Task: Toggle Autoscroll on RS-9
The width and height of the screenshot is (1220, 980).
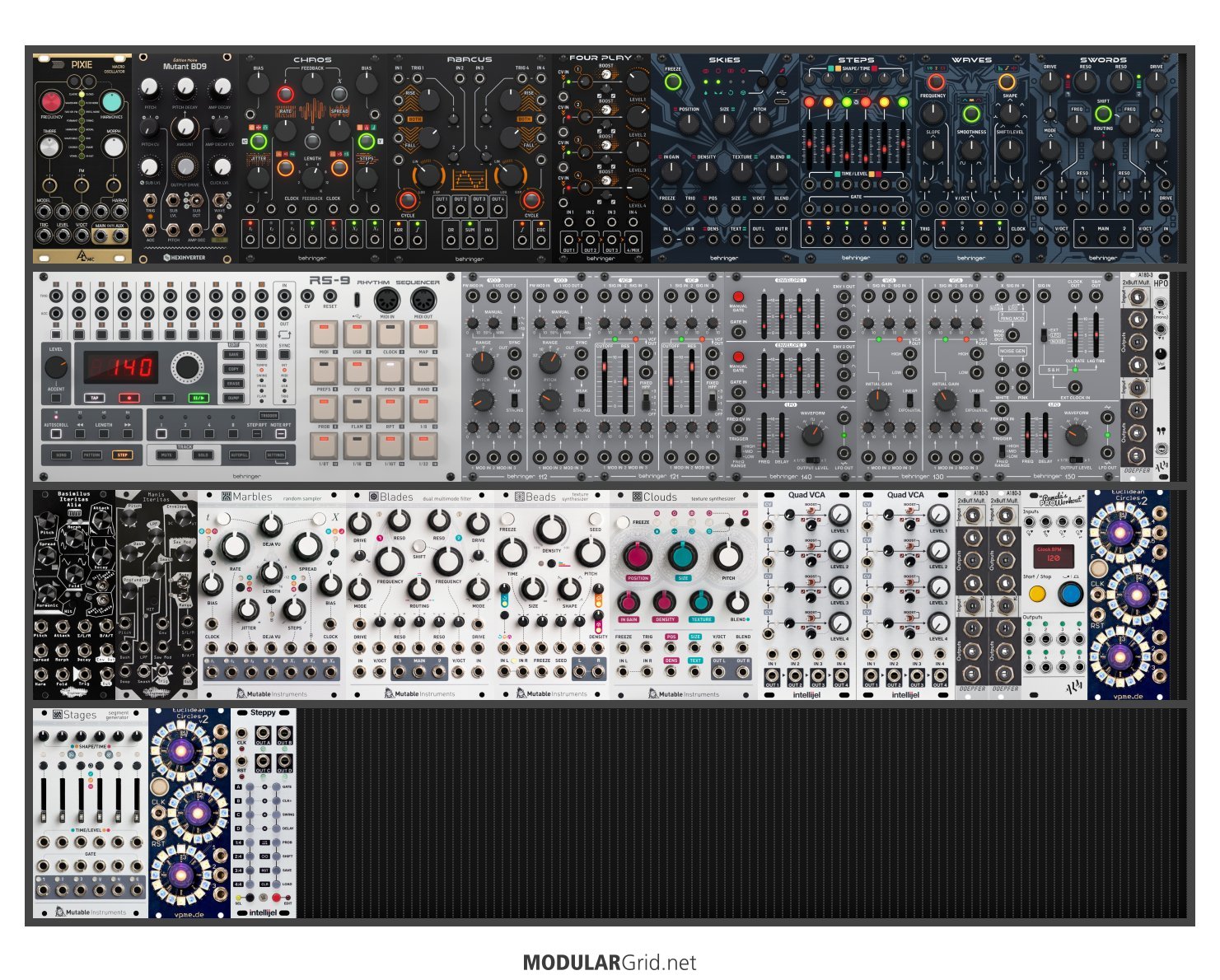Action: coord(56,433)
